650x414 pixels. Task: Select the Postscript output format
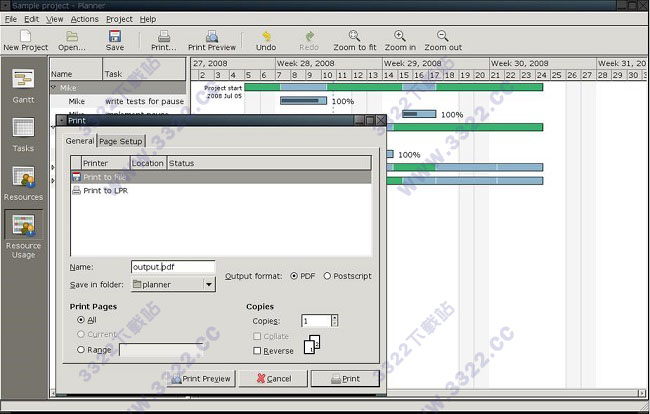[327, 276]
